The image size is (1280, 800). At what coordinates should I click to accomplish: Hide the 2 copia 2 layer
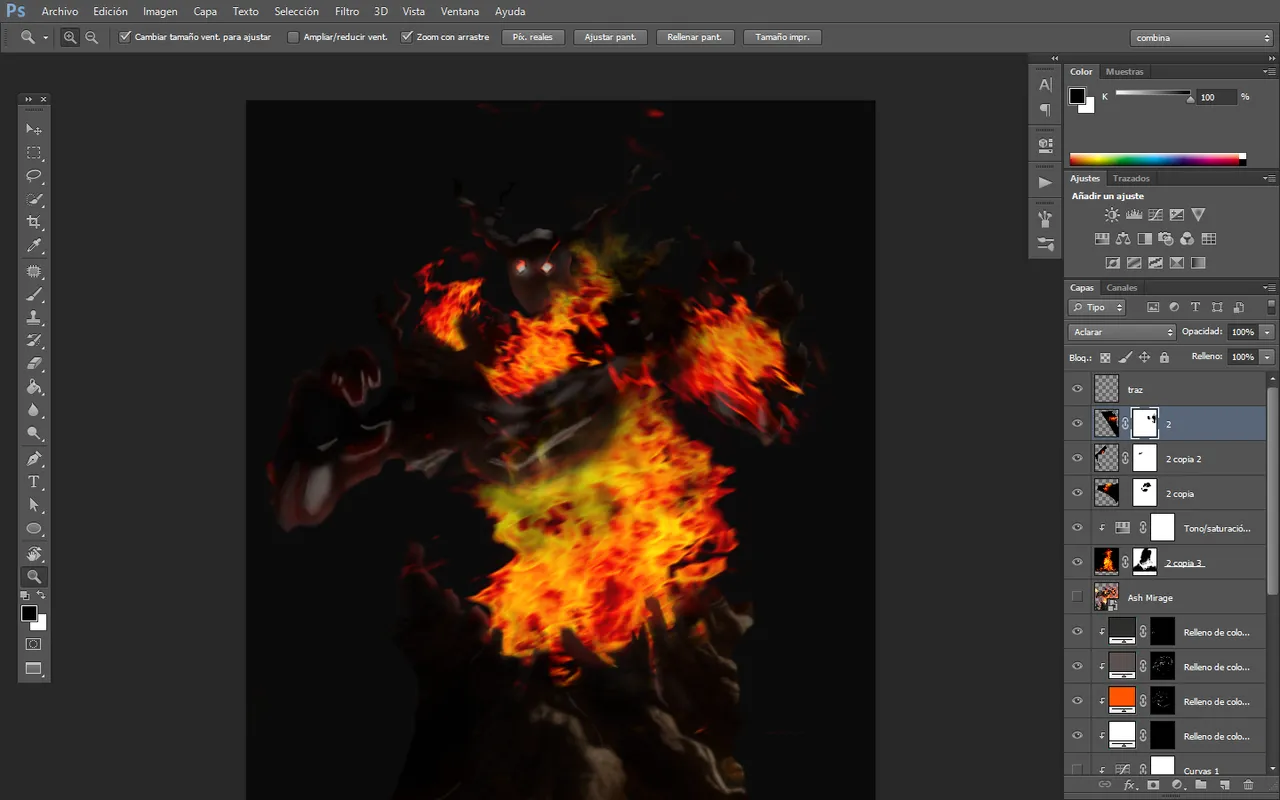tap(1077, 458)
